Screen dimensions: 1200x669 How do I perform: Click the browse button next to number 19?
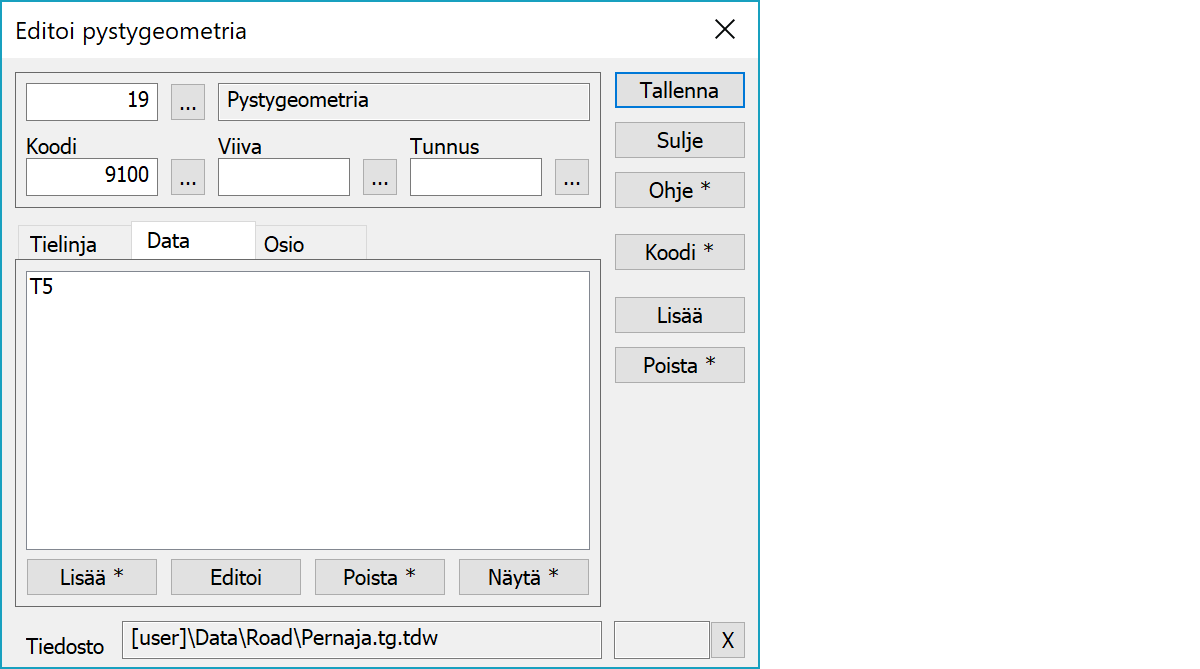tap(188, 101)
